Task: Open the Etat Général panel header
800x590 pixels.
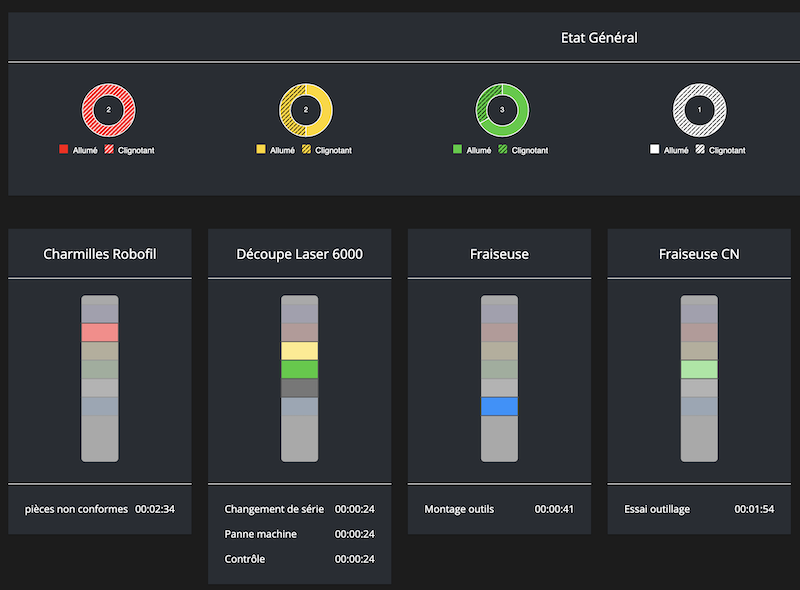Action: pos(599,38)
